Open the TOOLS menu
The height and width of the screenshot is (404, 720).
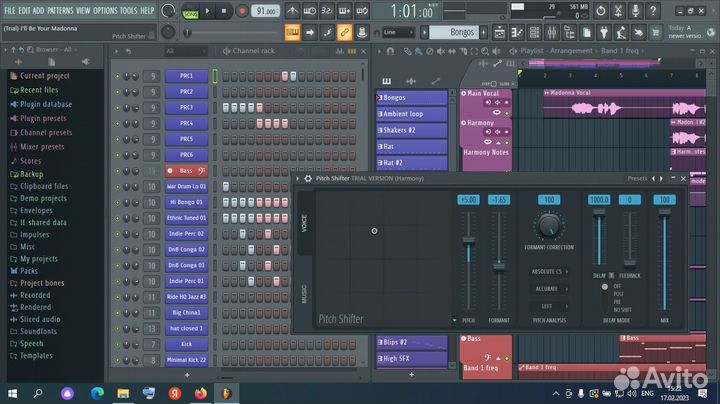point(129,10)
